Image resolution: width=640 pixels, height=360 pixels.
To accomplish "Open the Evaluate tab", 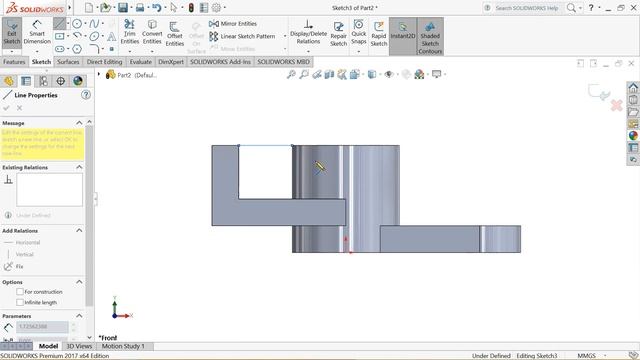I will click(140, 62).
